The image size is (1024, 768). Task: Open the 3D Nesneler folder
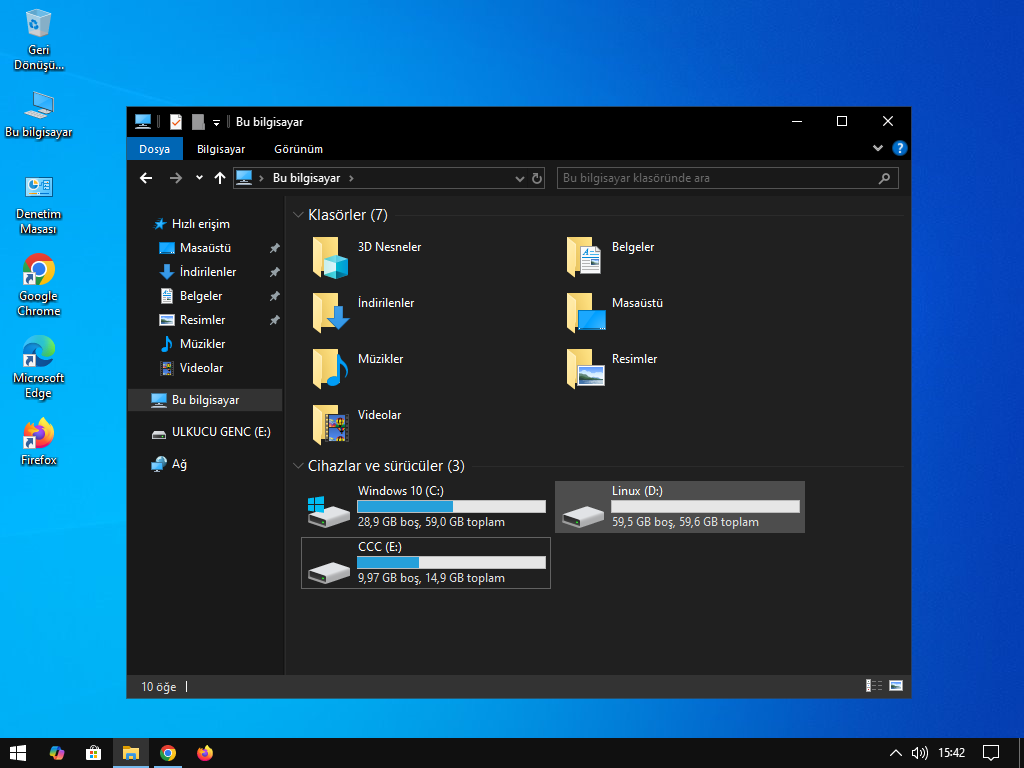(x=330, y=257)
